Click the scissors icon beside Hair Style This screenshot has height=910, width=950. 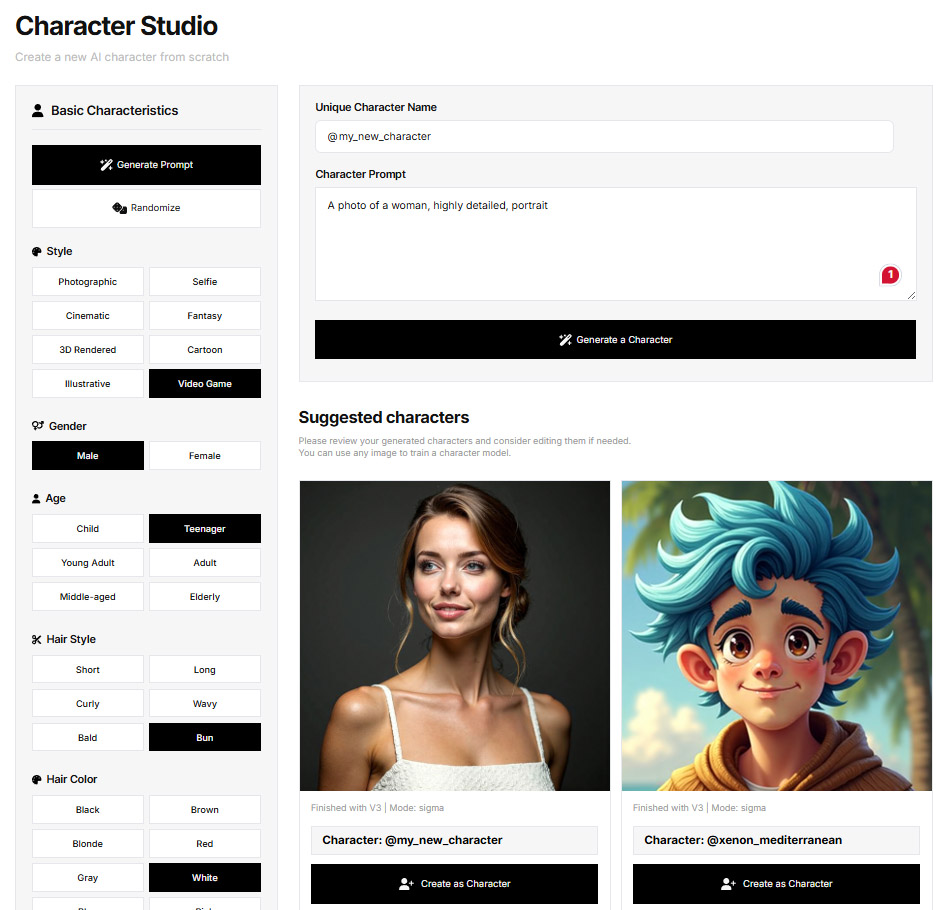(x=37, y=639)
